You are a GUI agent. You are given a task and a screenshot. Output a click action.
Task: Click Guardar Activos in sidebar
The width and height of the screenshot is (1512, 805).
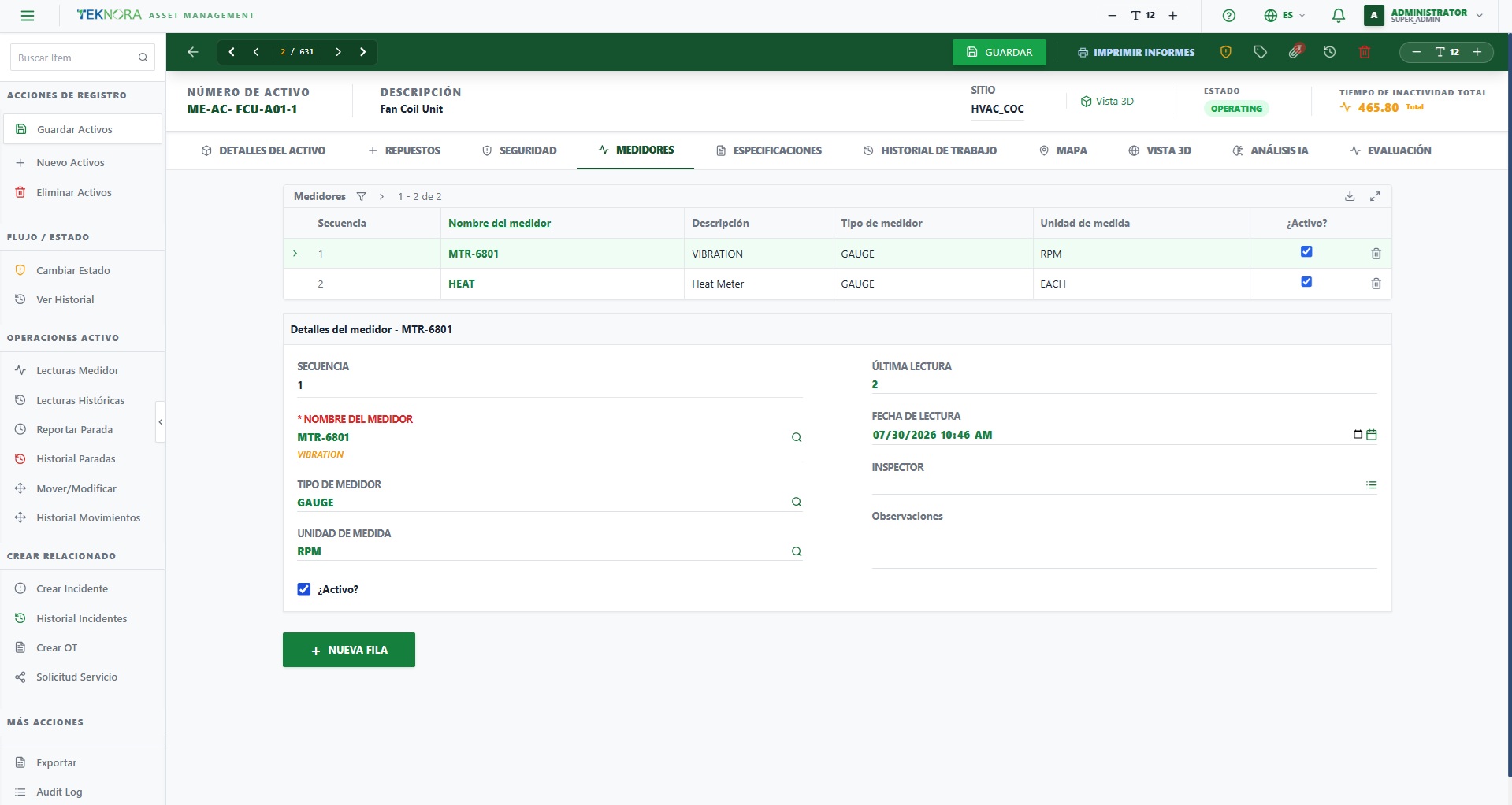[x=83, y=129]
